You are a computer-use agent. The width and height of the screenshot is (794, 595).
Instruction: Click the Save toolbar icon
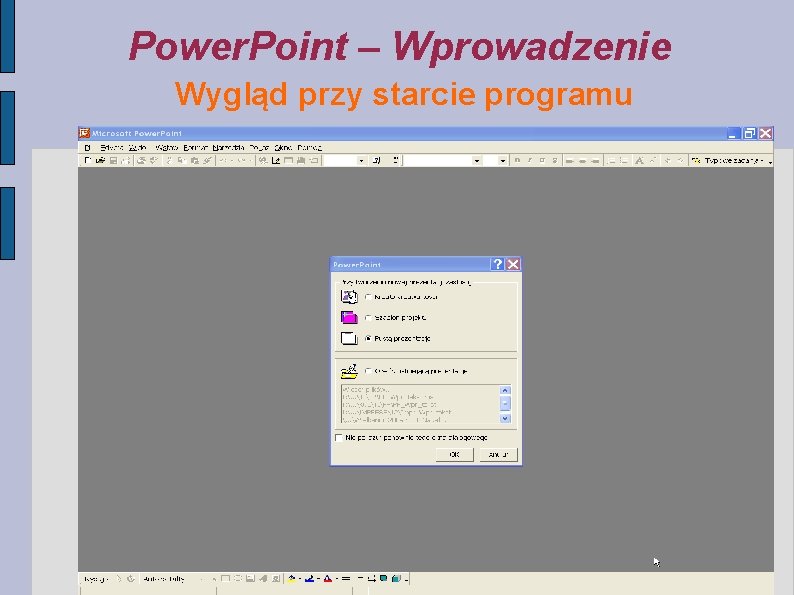point(113,161)
